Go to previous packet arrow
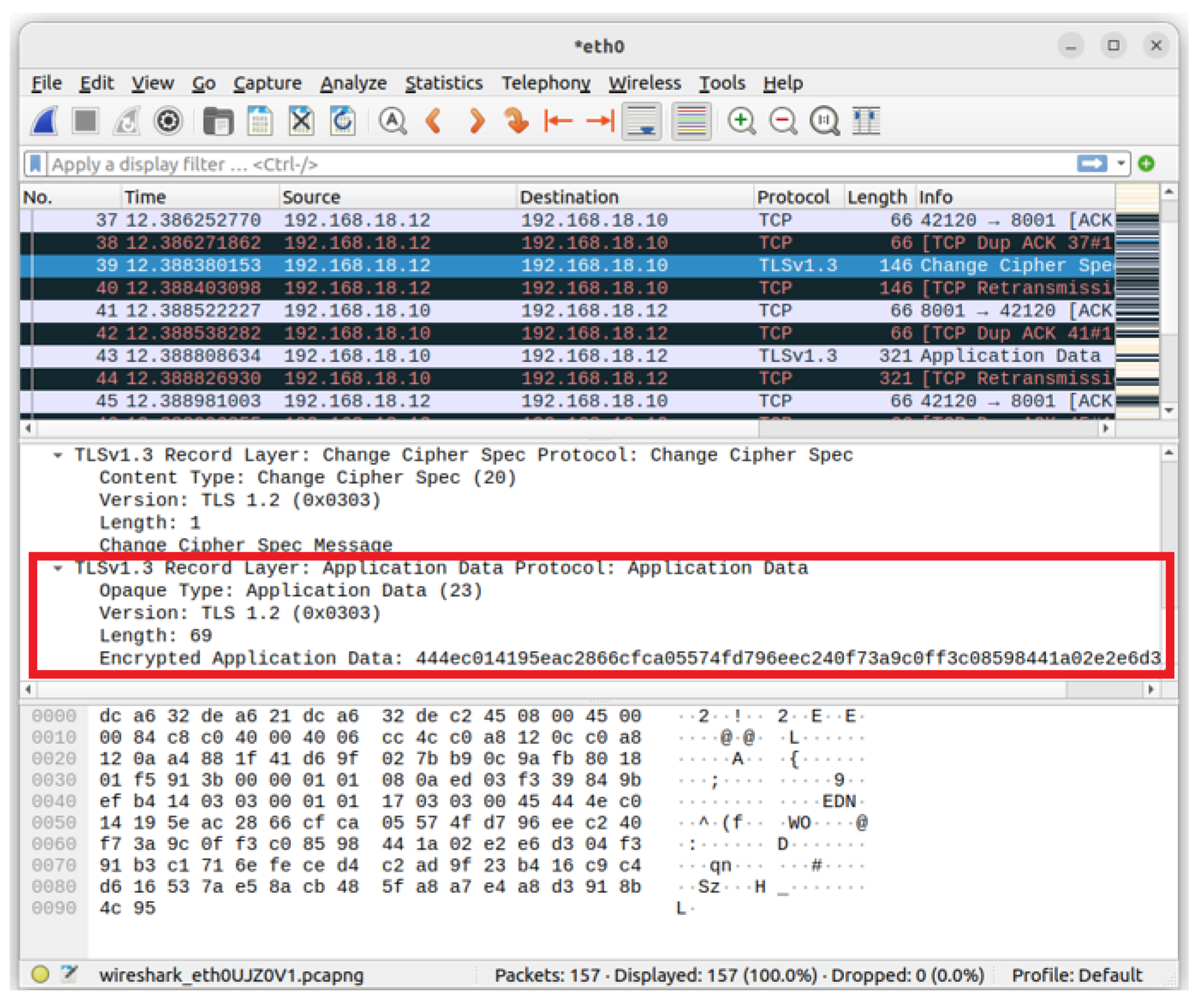The image size is (1200, 1008). tap(434, 121)
